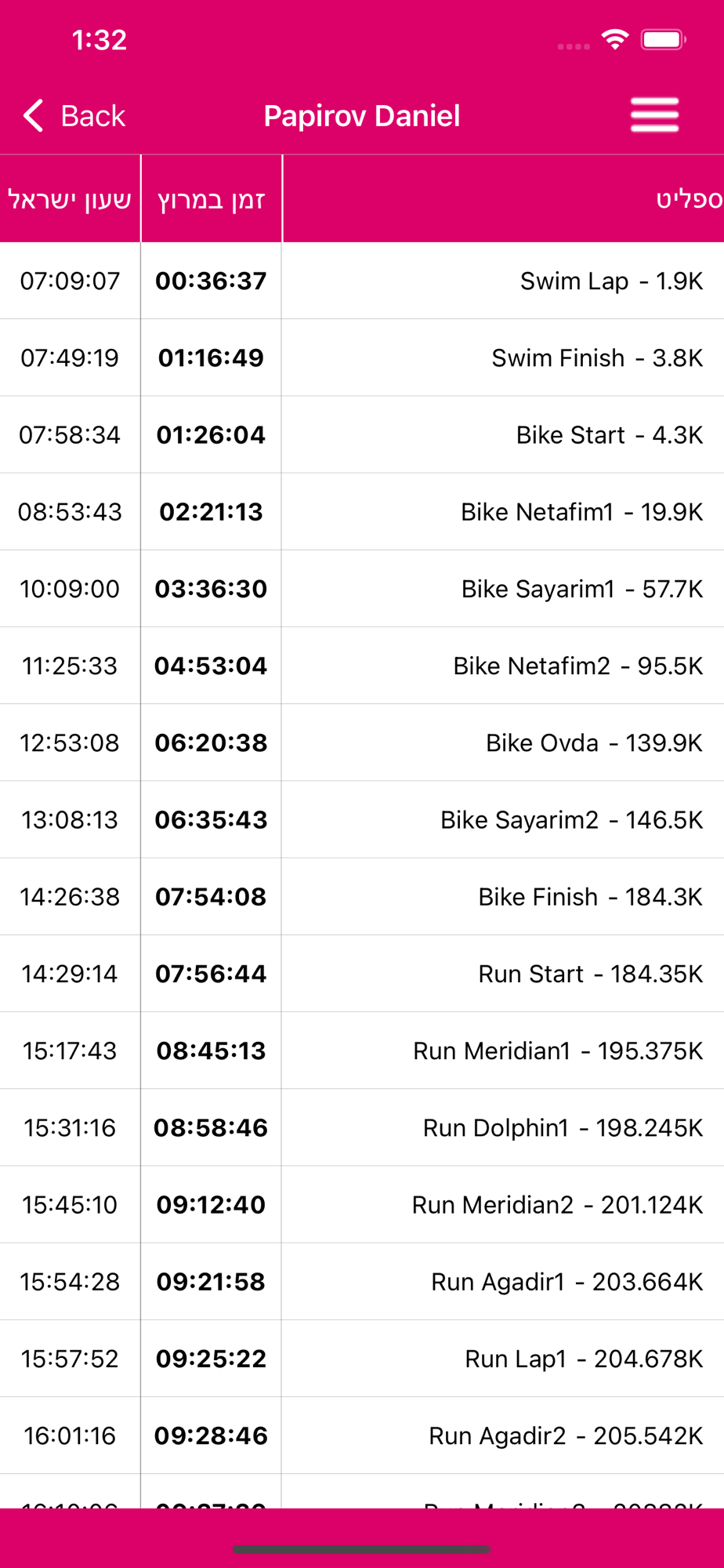Select the Run Start - 184.35K row
The width and height of the screenshot is (724, 1568).
point(590,973)
